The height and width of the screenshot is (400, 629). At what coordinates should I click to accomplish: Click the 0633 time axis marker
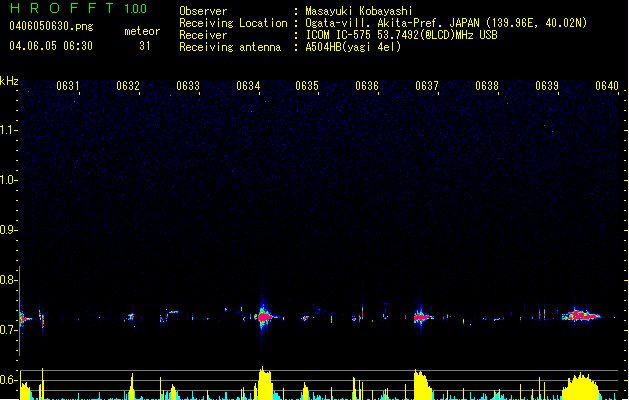[x=188, y=86]
